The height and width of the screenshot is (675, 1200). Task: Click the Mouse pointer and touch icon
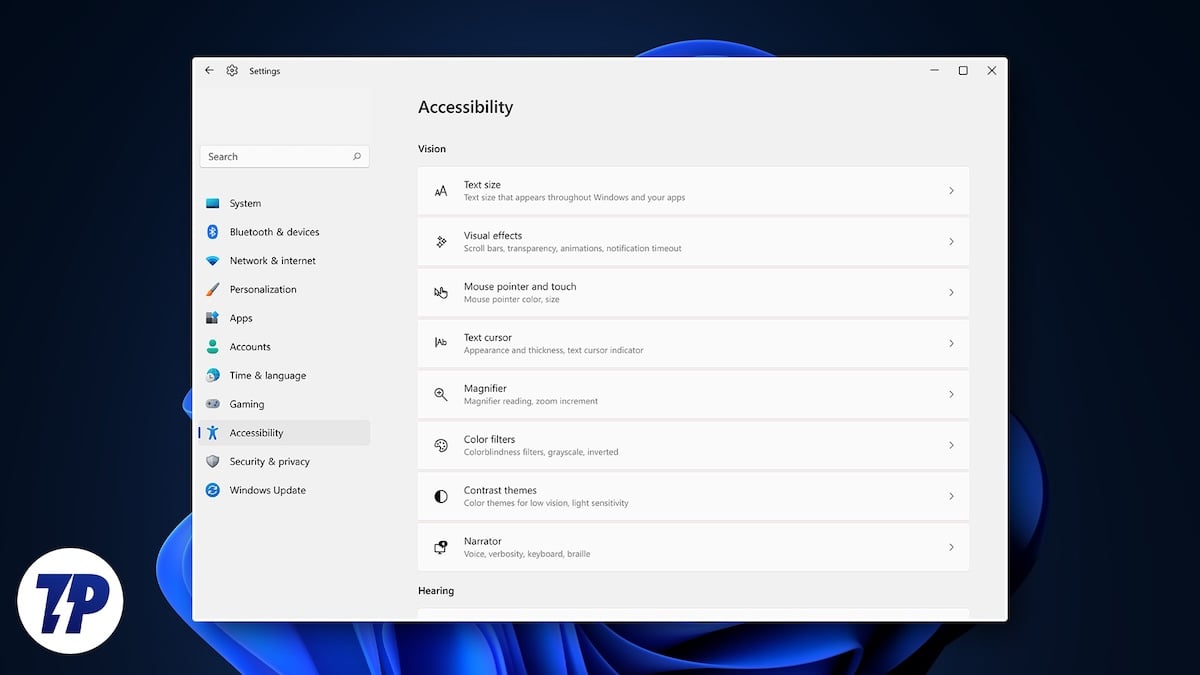point(441,292)
